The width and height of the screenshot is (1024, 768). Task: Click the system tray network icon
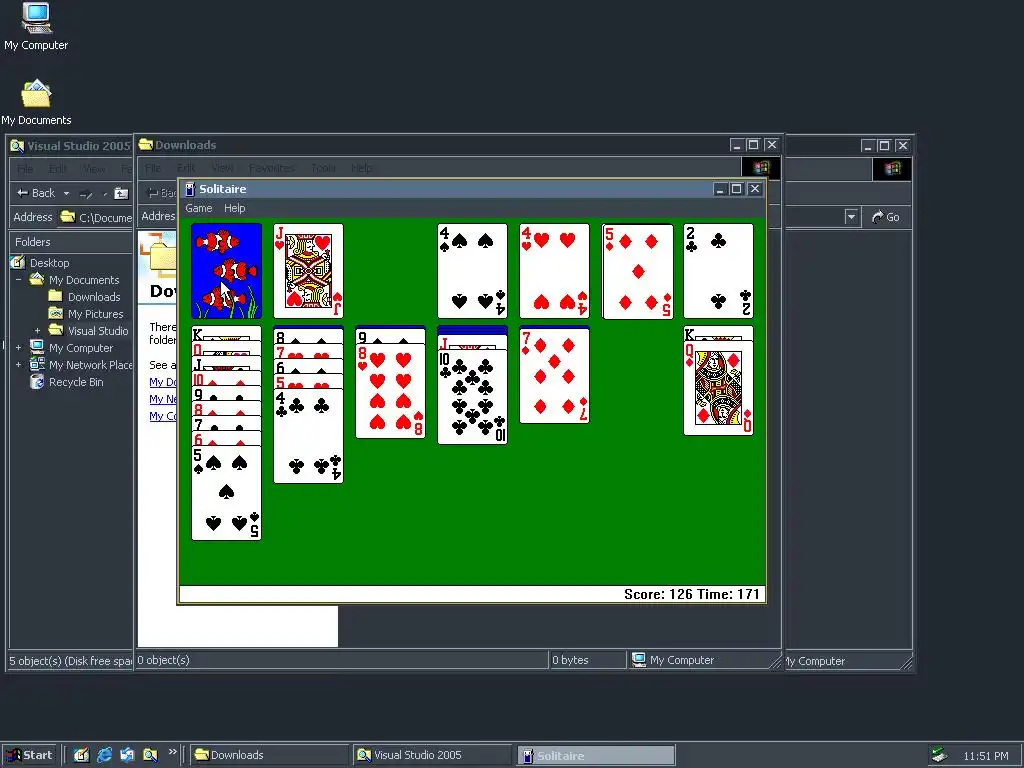[x=939, y=755]
